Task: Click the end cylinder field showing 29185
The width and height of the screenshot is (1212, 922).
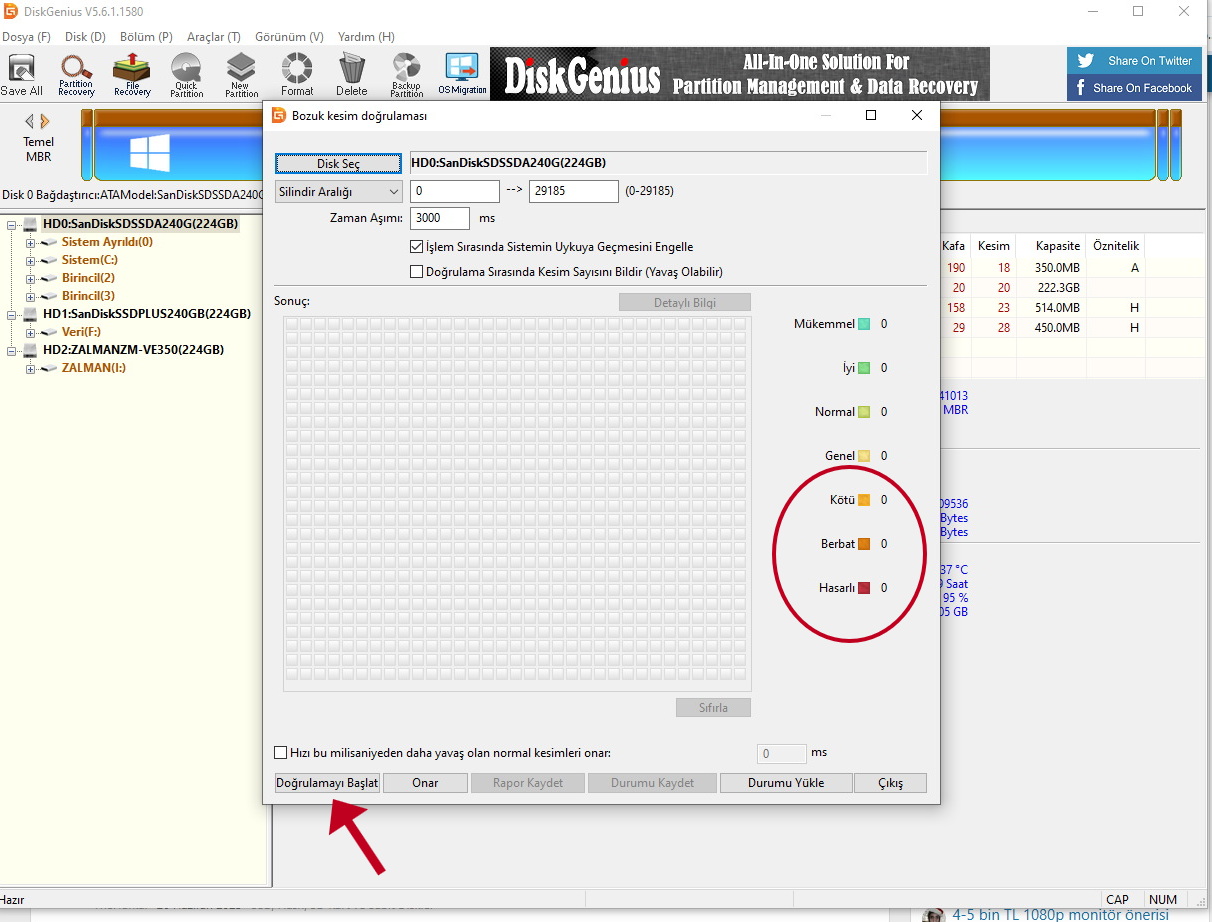Action: [573, 191]
